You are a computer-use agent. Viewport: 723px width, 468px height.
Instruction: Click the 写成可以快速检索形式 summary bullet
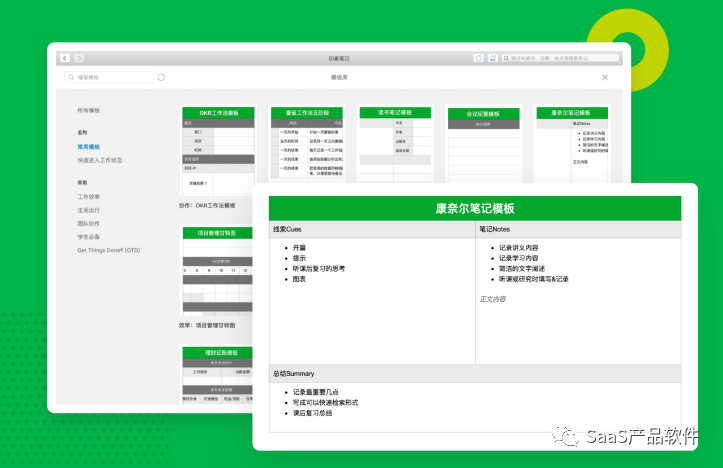[325, 403]
